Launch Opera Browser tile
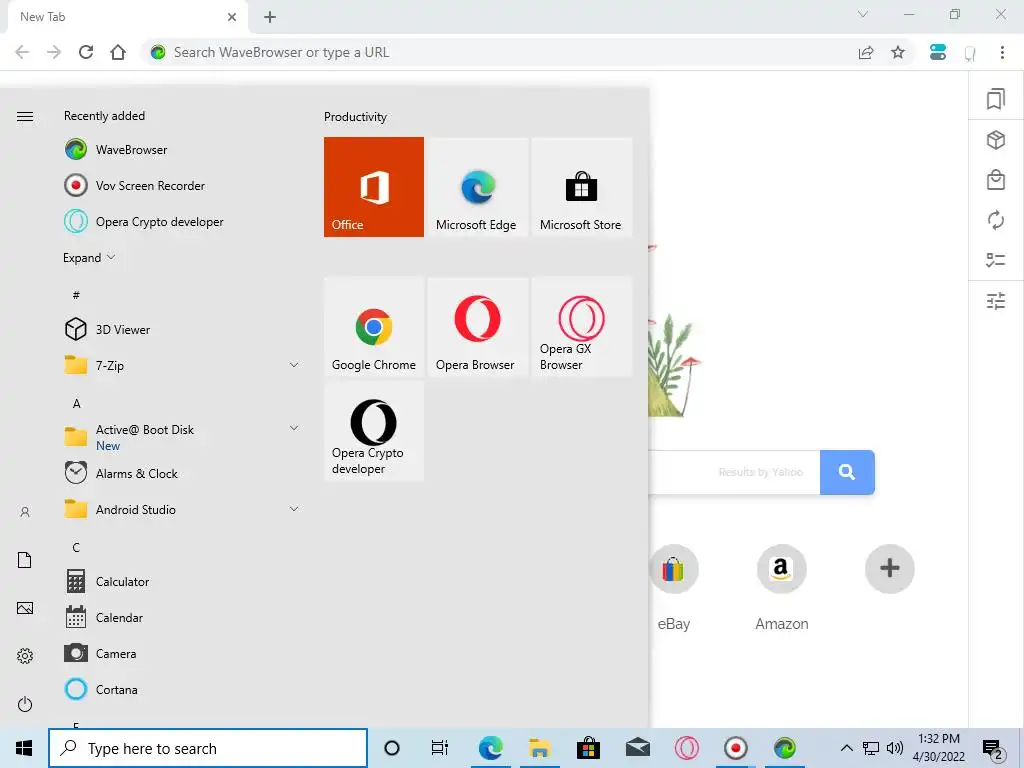Viewport: 1024px width, 768px height. (x=477, y=327)
